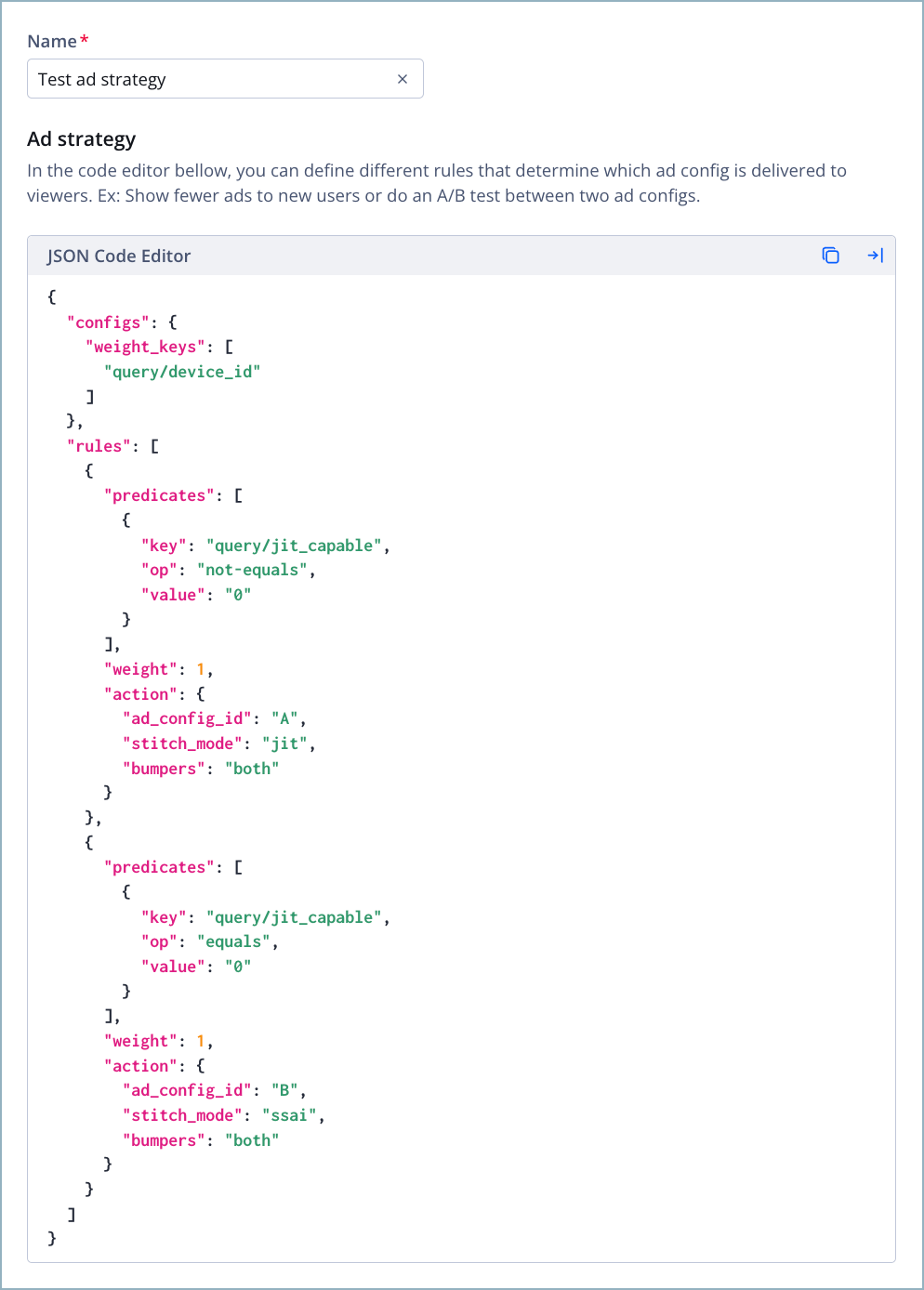Viewport: 924px width, 1290px height.
Task: Click the stitch_mode "jit" line
Action: pos(219,744)
